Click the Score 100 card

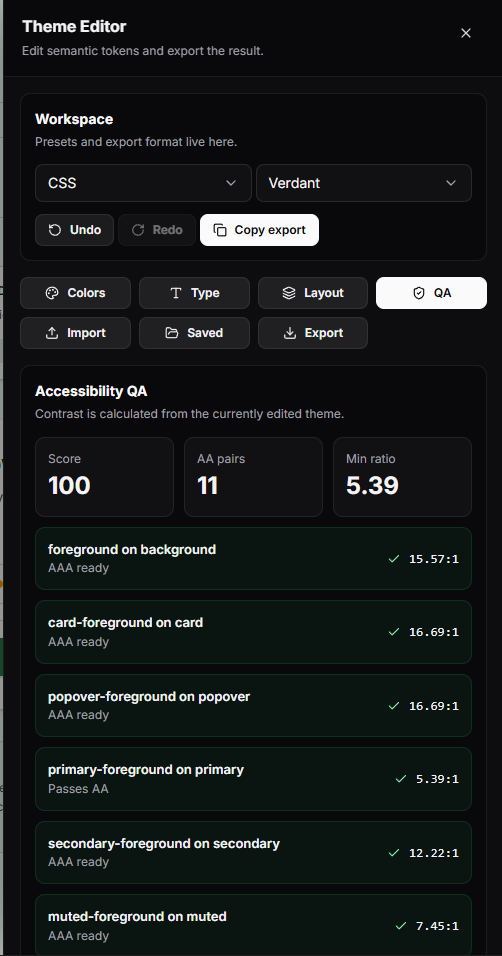pyautogui.click(x=104, y=477)
